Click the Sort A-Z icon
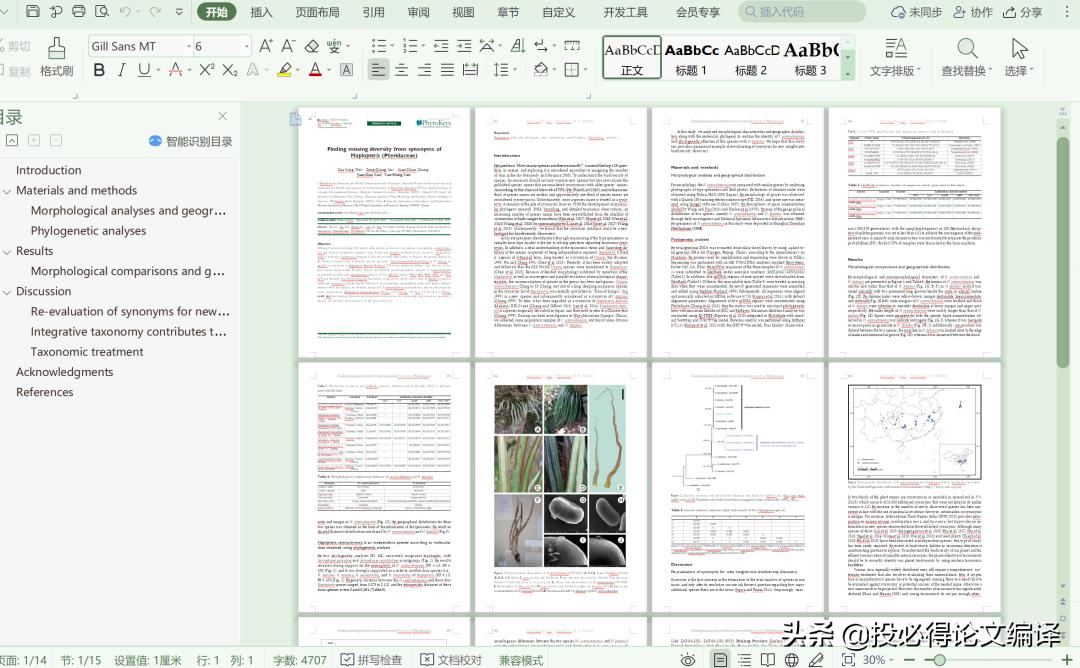This screenshot has height=668, width=1080. point(518,46)
